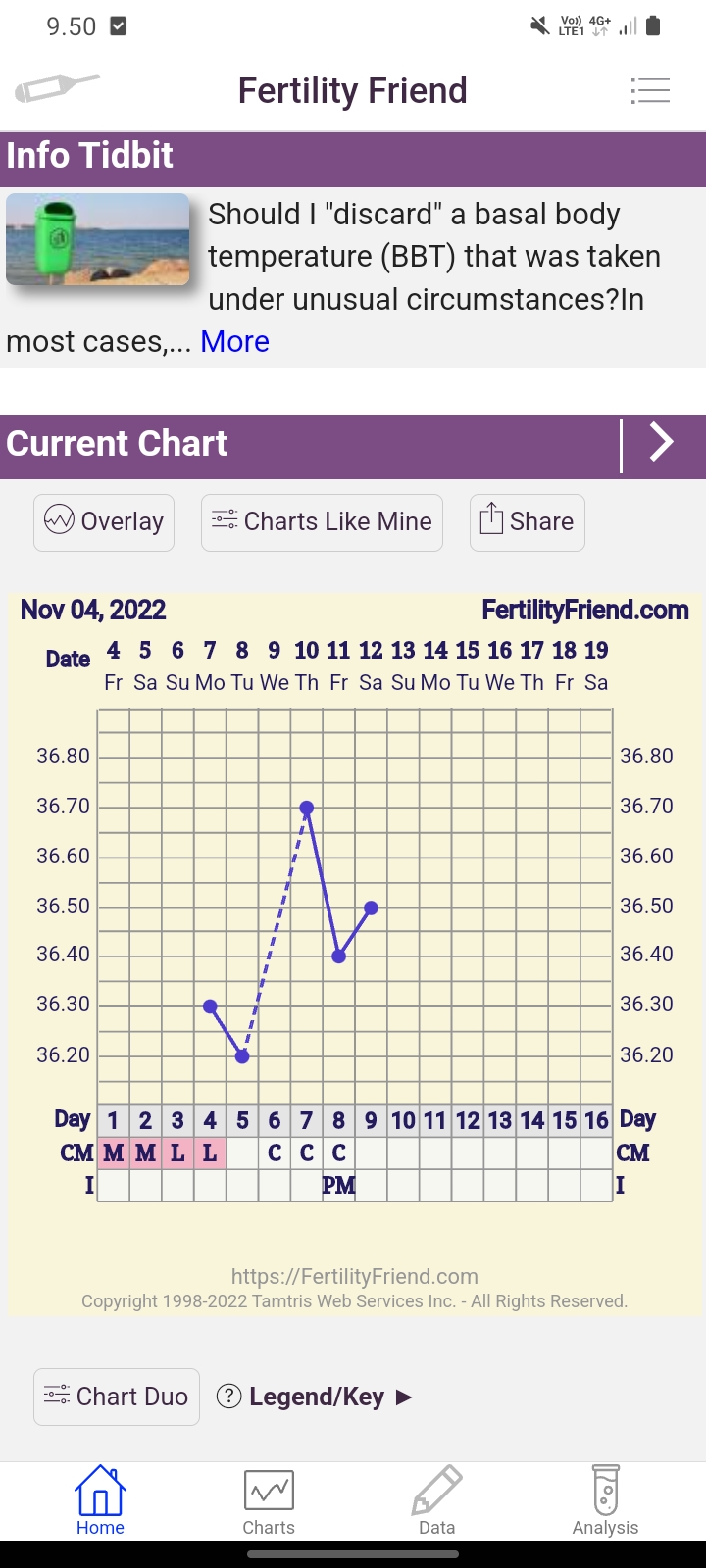Open the Analysis test tube tab
This screenshot has width=706, height=1568.
tap(605, 1500)
